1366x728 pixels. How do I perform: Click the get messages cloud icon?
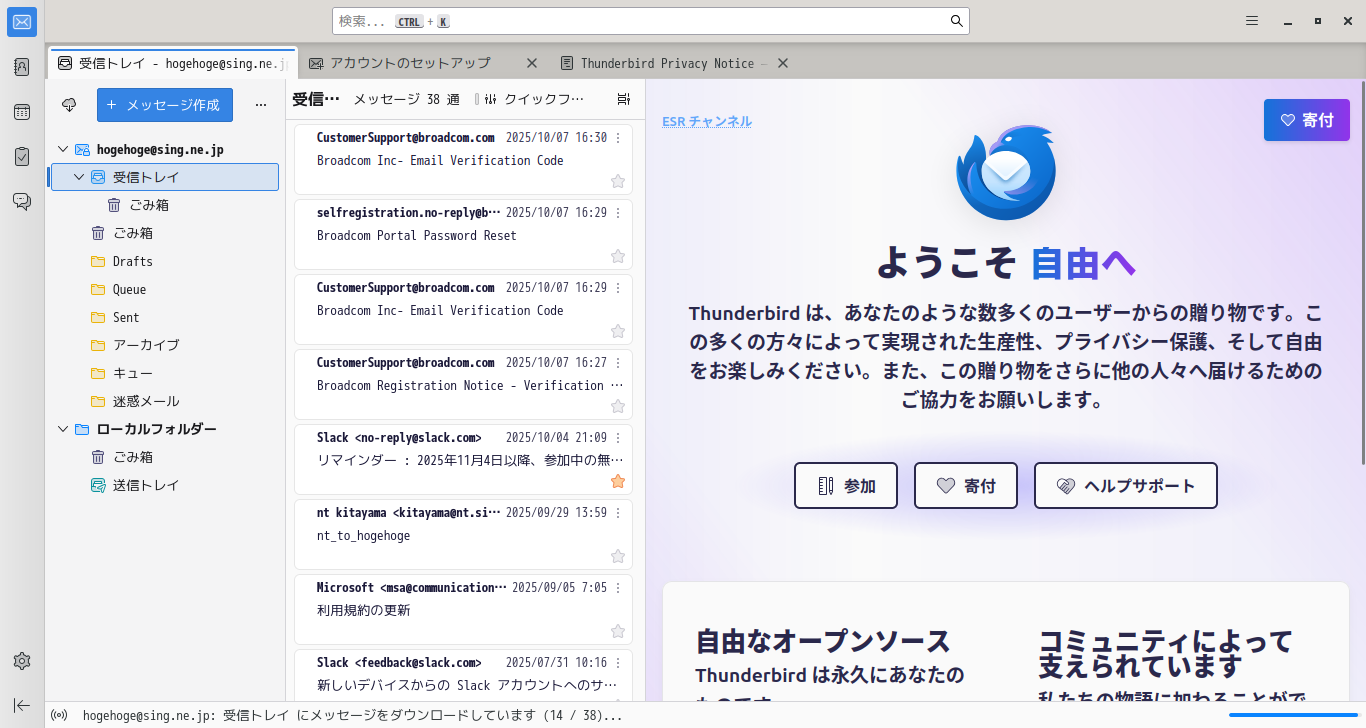[69, 104]
